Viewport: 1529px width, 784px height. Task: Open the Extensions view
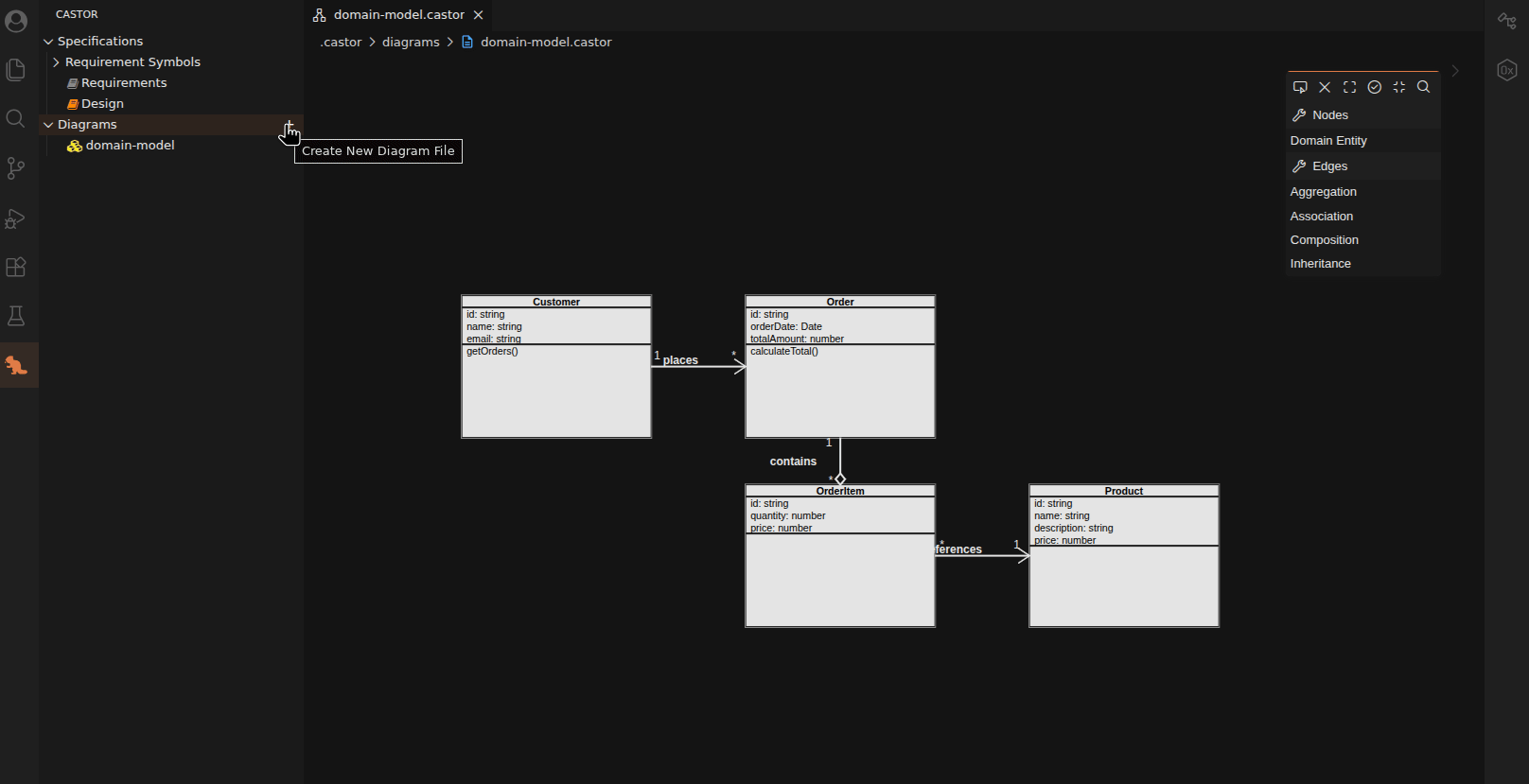(x=15, y=267)
